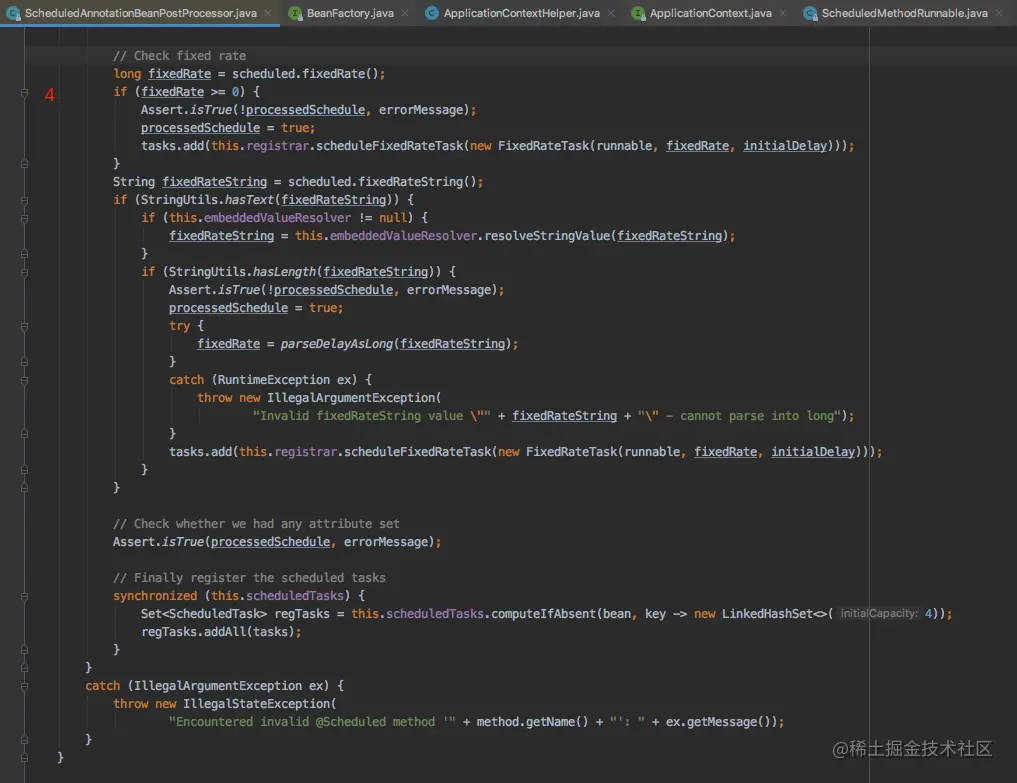Viewport: 1017px width, 783px height.
Task: Click class icon on ScheduledMethodRunnable.java tab
Action: 810,13
